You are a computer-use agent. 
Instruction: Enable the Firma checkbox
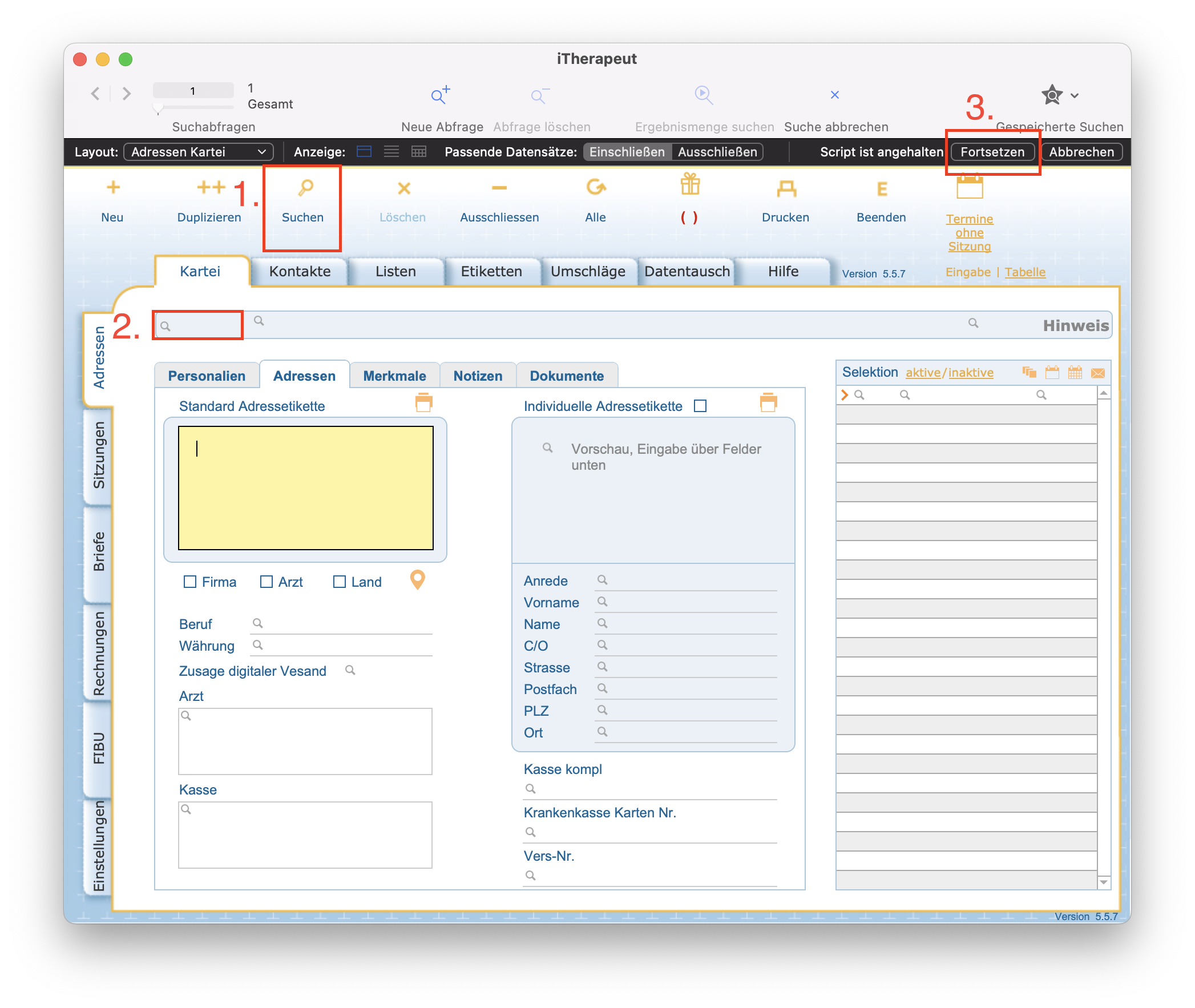pos(190,582)
